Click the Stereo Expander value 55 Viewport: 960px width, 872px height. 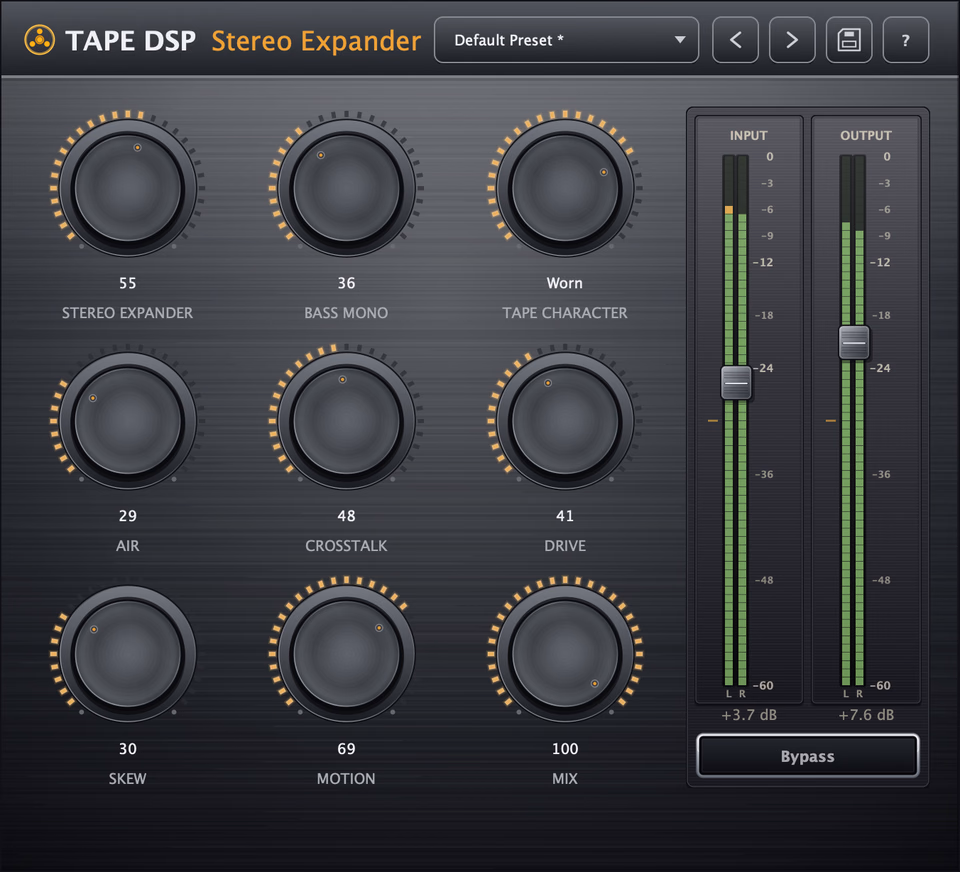(128, 283)
